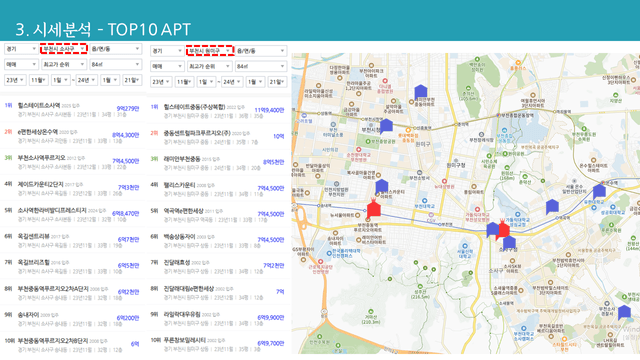Click 부천대학교 school icon on map

(x=424, y=201)
